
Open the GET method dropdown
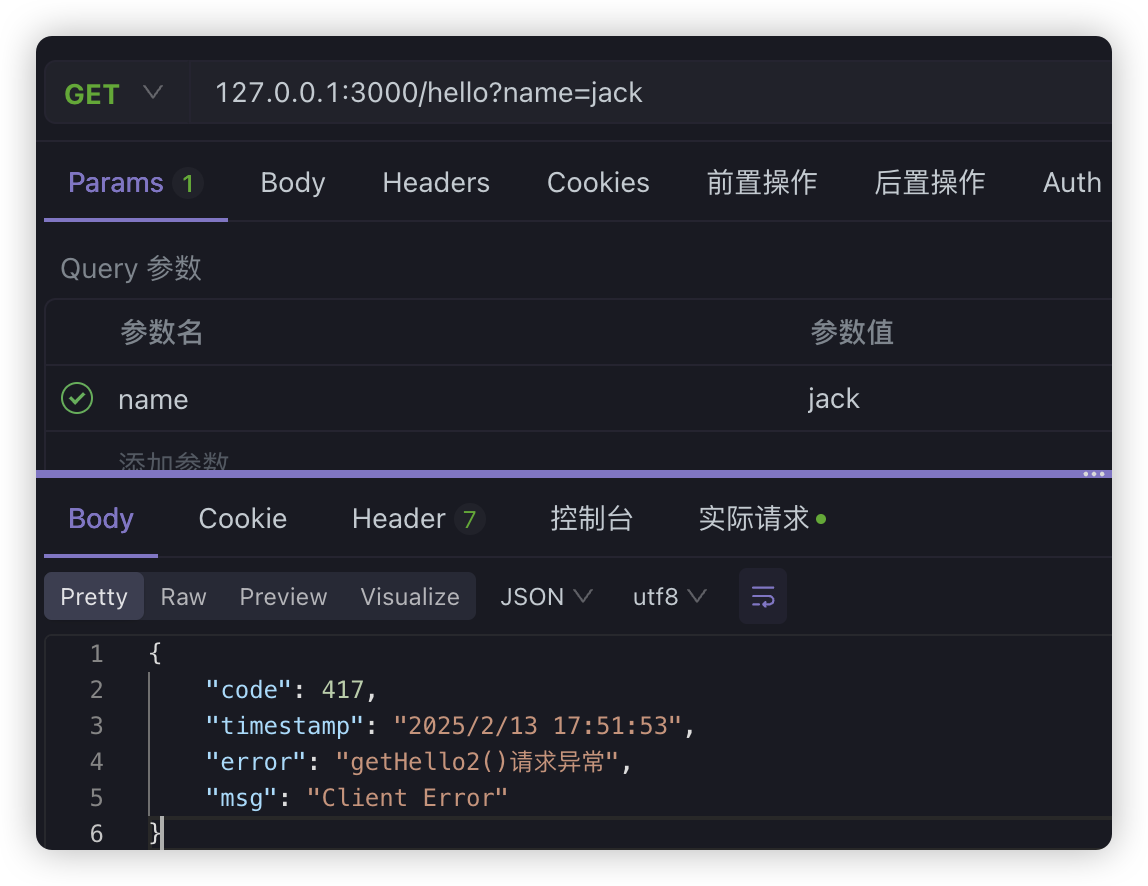coord(113,94)
